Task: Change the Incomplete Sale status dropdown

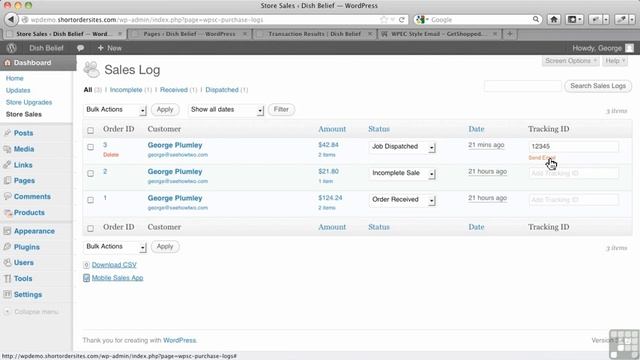Action: (402, 173)
